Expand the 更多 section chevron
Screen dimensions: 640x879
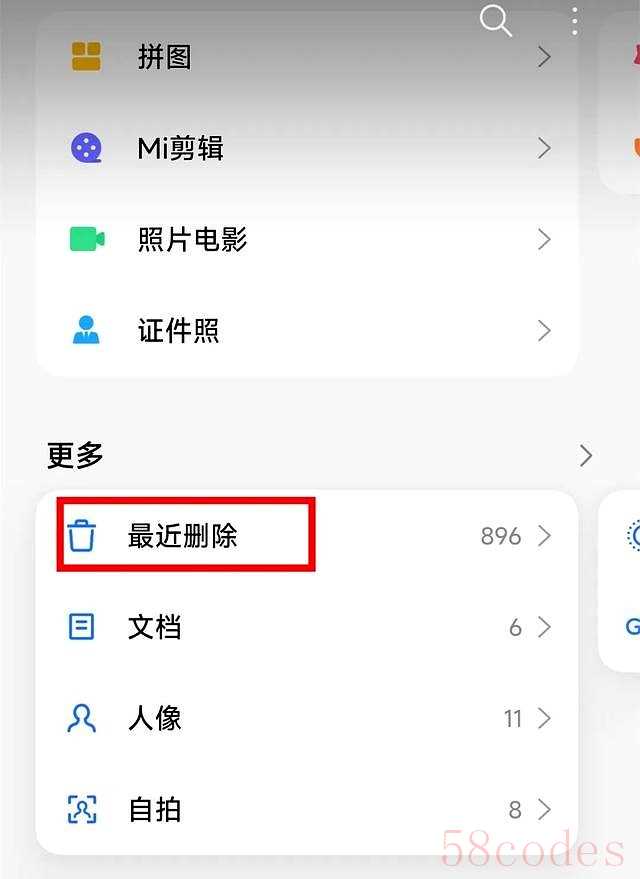pyautogui.click(x=586, y=456)
